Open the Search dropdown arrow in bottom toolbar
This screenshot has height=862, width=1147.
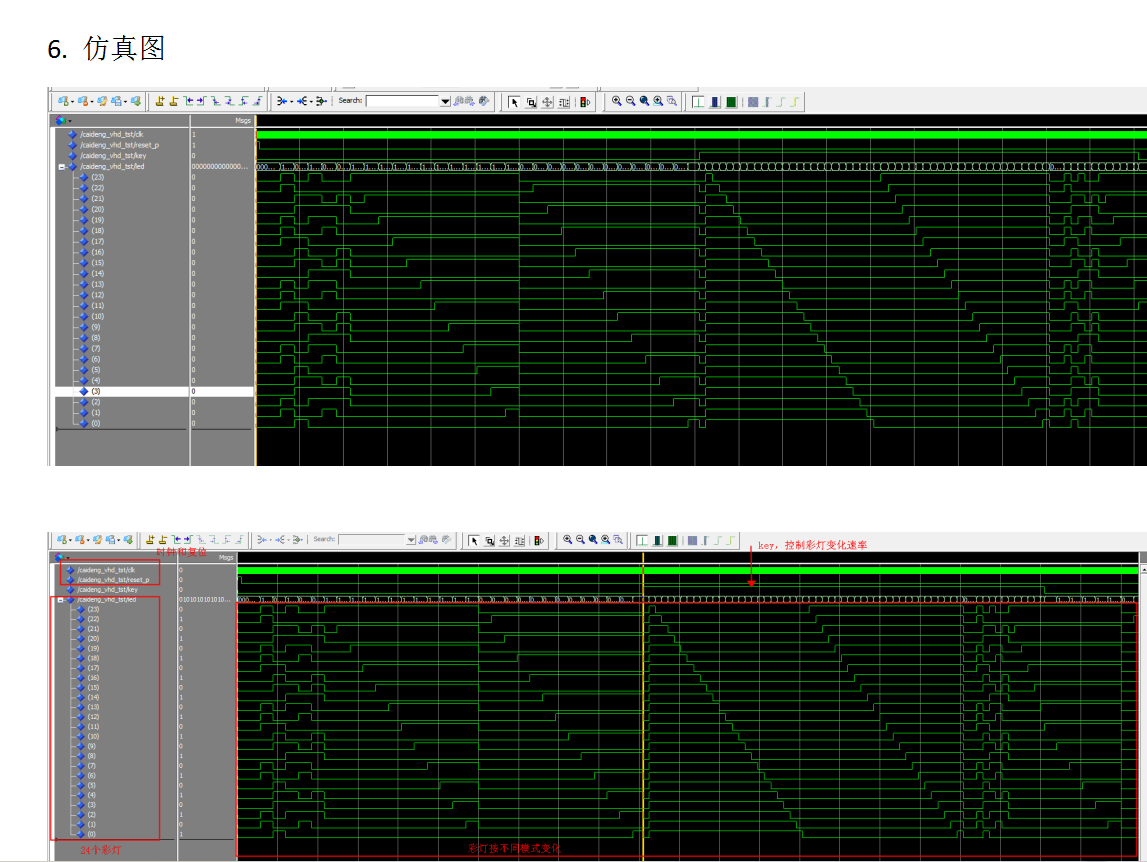410,540
